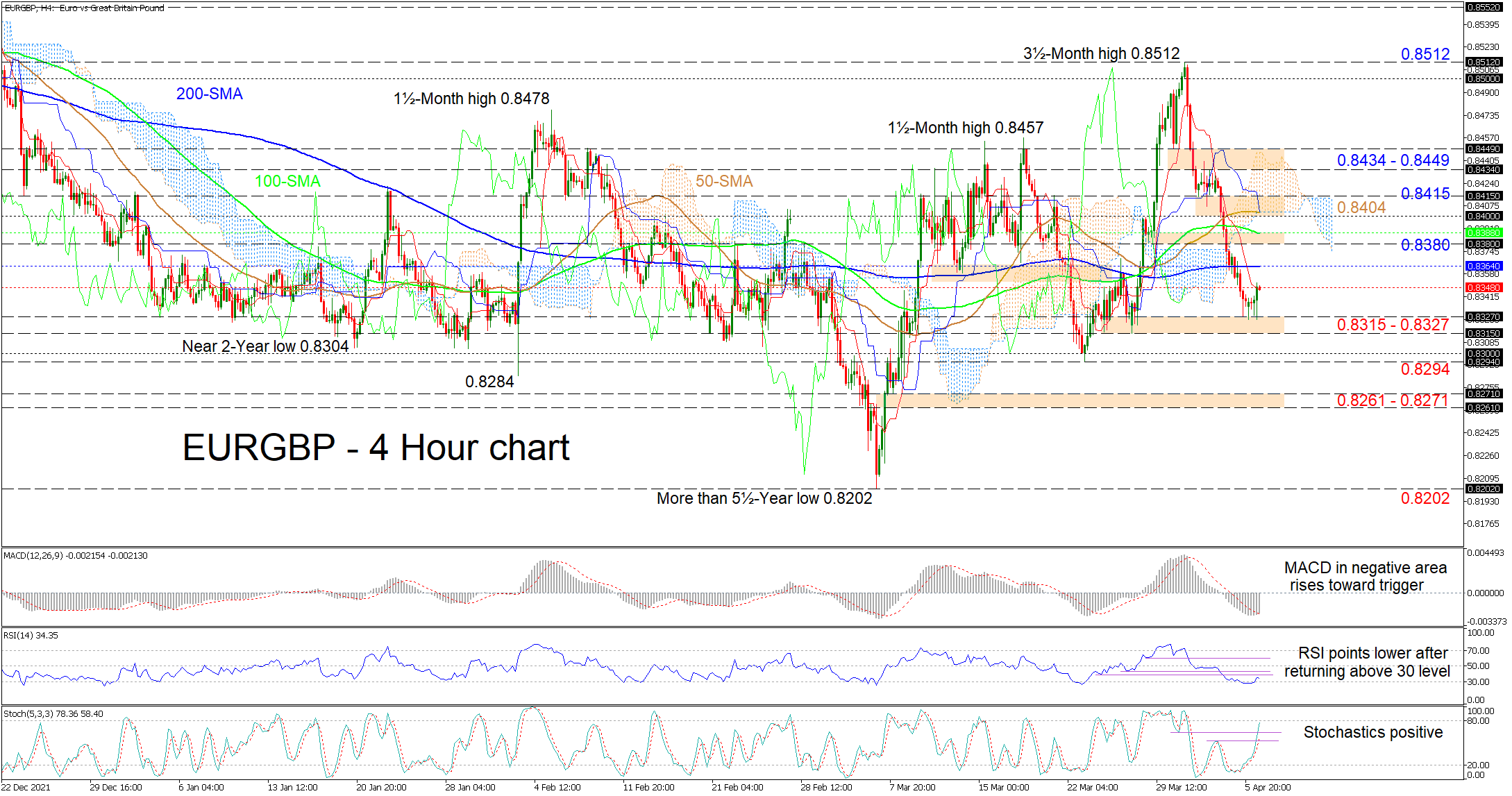Select the 0.8434 - 0.8449 resistance label
This screenshot has width=1512, height=796.
point(1393,161)
